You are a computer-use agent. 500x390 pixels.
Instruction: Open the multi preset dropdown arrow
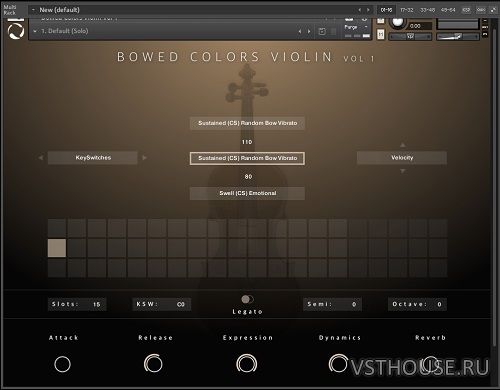tap(33, 10)
